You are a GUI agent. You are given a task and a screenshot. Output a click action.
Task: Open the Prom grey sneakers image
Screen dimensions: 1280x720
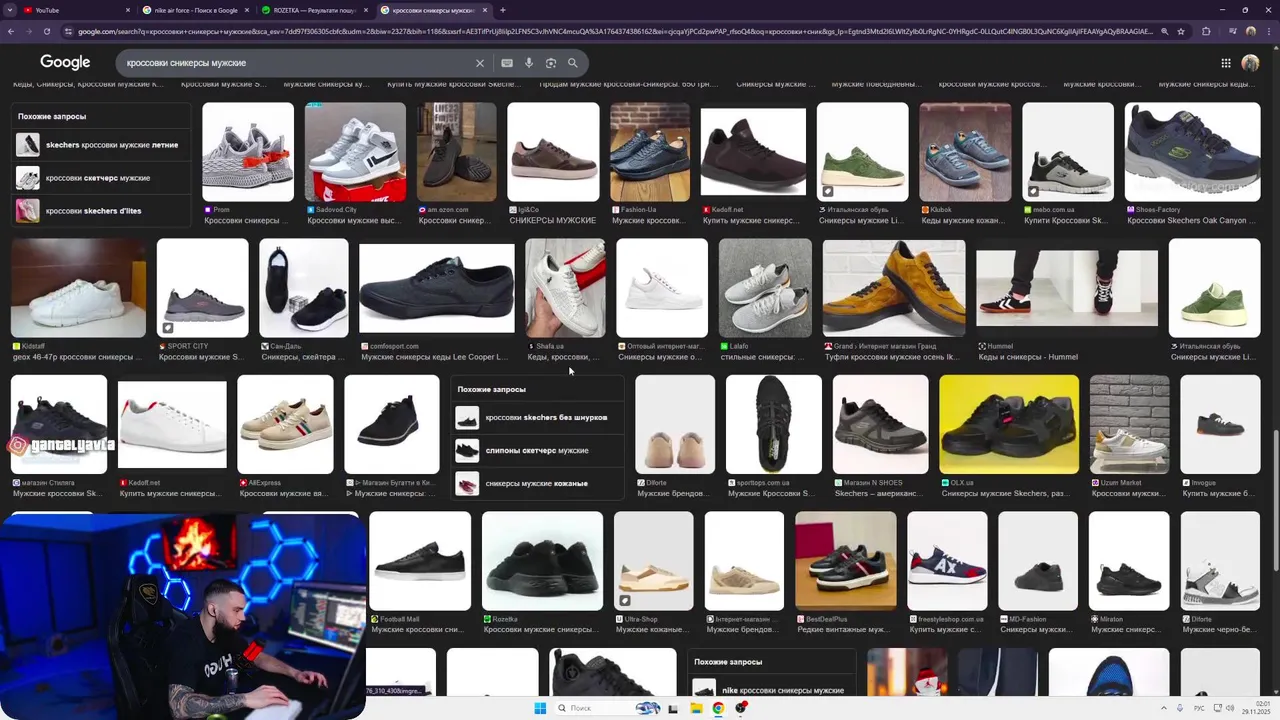(x=248, y=152)
